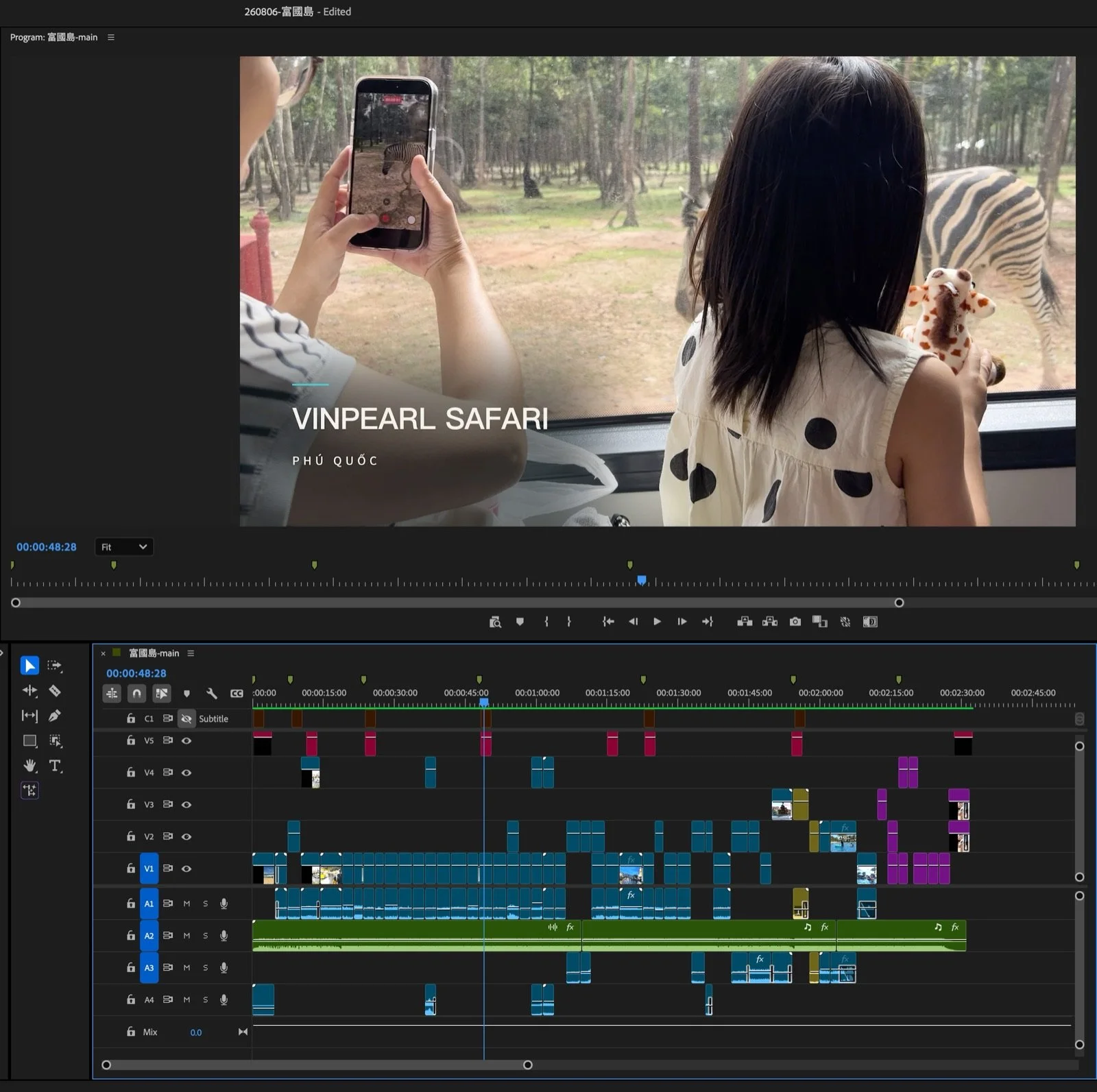Screen dimensions: 1097x1092
Task: Hide the V5 track output
Action: (186, 740)
